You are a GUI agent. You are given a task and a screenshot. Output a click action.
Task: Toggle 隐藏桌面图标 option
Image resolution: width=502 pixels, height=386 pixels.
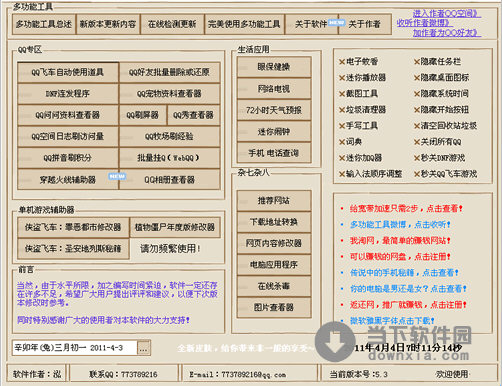point(442,78)
